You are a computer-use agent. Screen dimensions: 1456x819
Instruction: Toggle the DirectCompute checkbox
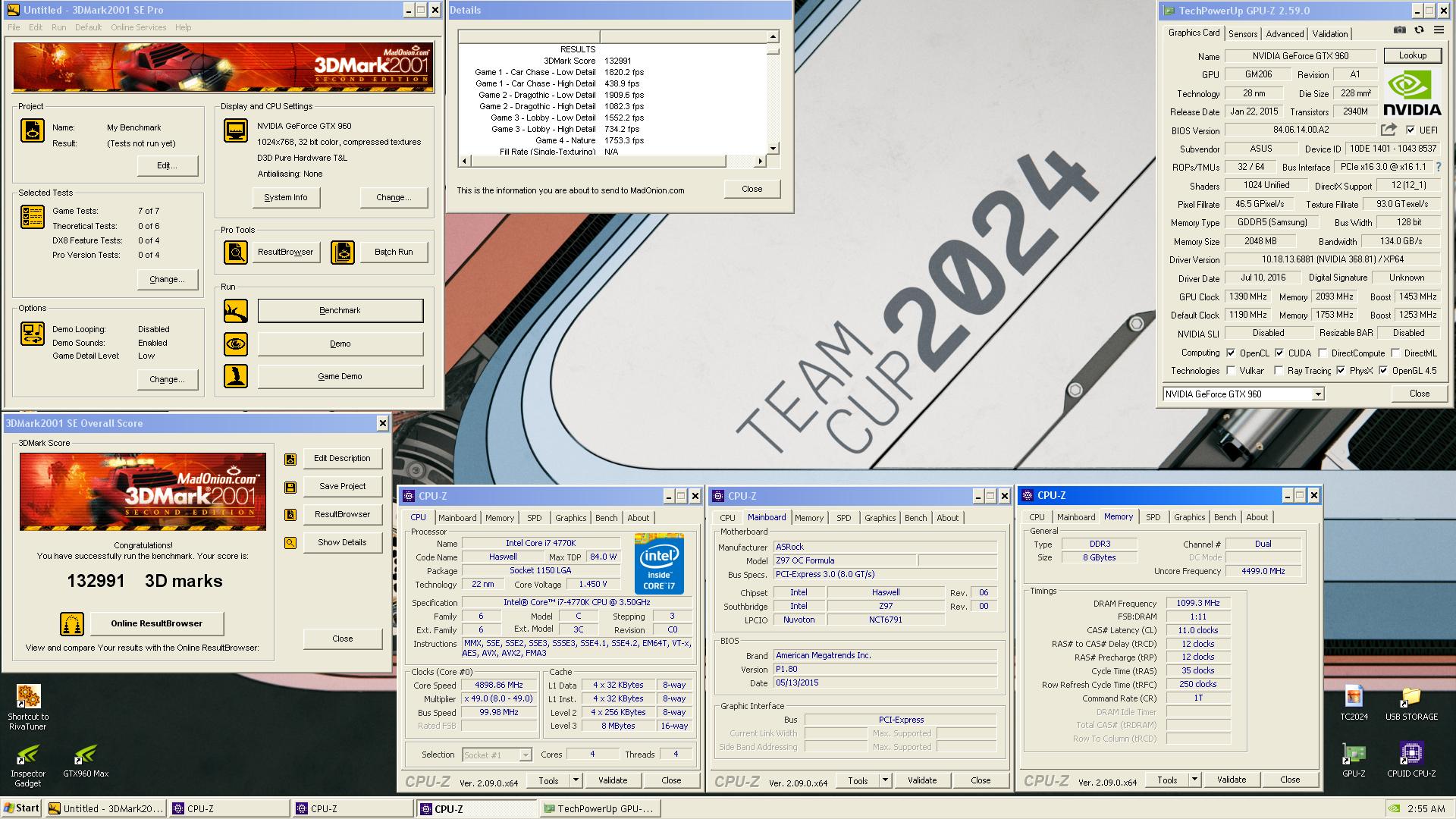[x=1323, y=353]
